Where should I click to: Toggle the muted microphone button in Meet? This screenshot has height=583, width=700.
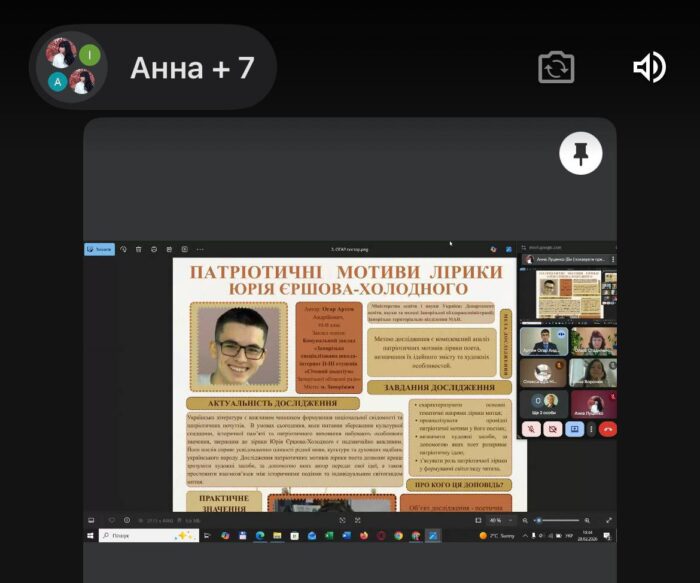[532, 429]
